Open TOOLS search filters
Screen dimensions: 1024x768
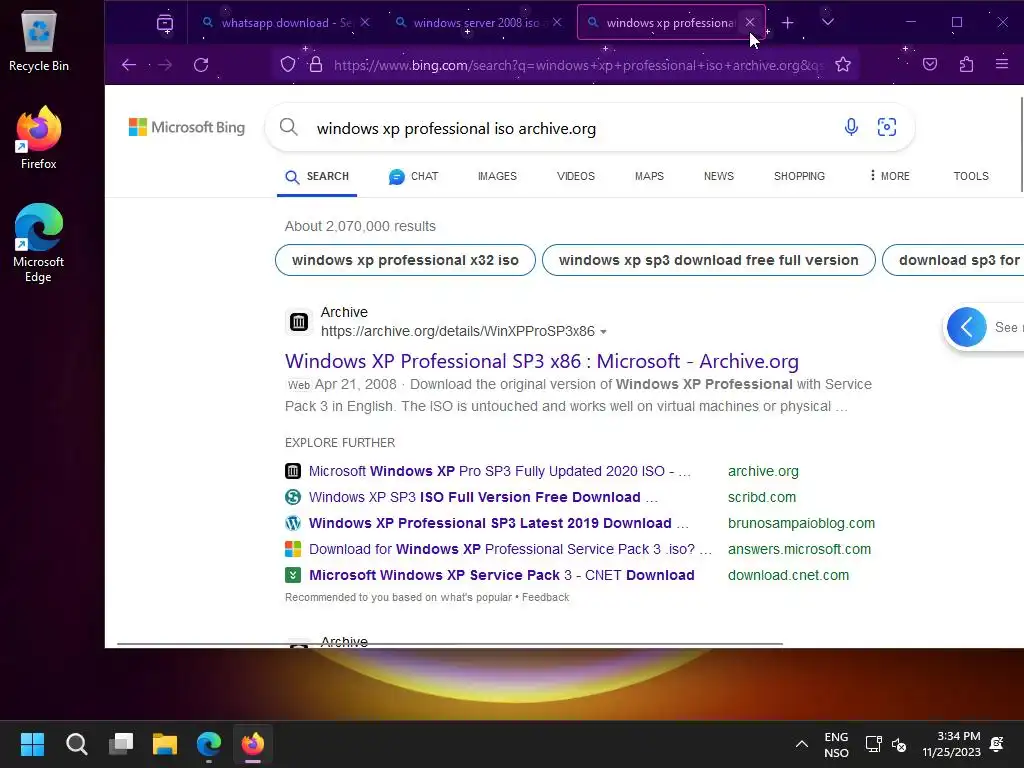point(971,176)
